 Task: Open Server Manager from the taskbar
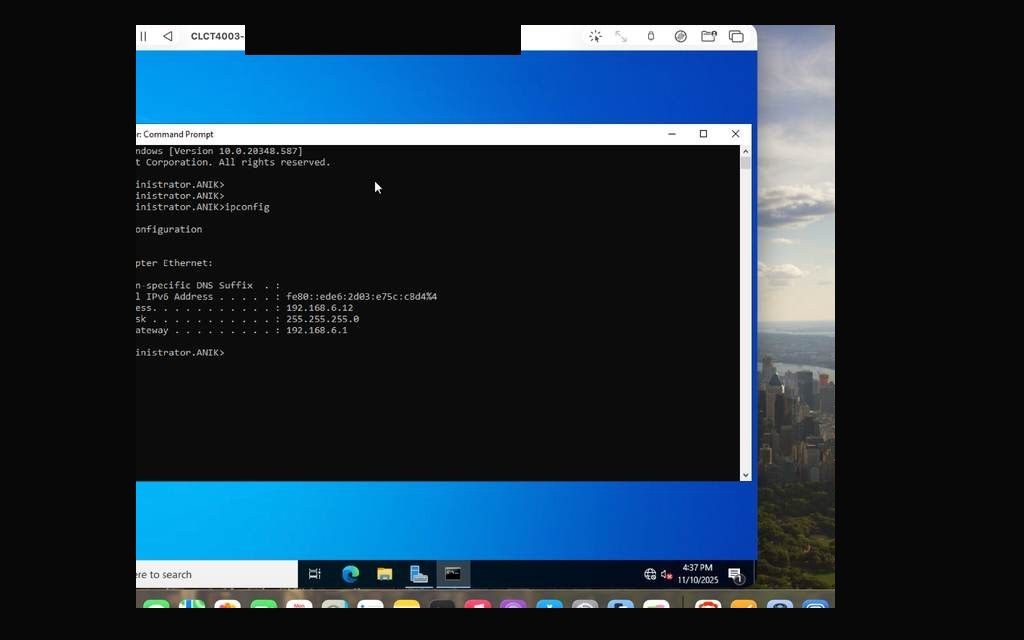tap(419, 575)
